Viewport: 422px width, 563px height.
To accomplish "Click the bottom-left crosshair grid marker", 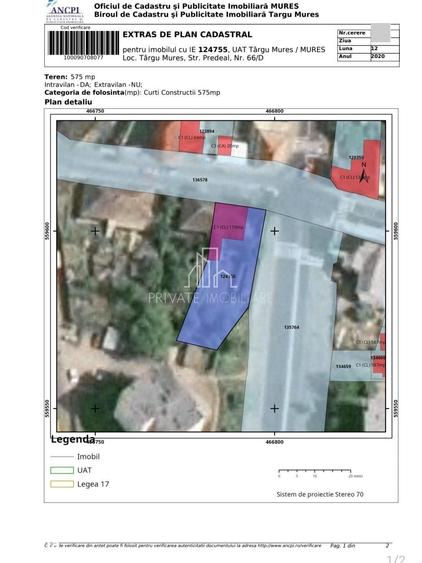I will click(x=95, y=409).
